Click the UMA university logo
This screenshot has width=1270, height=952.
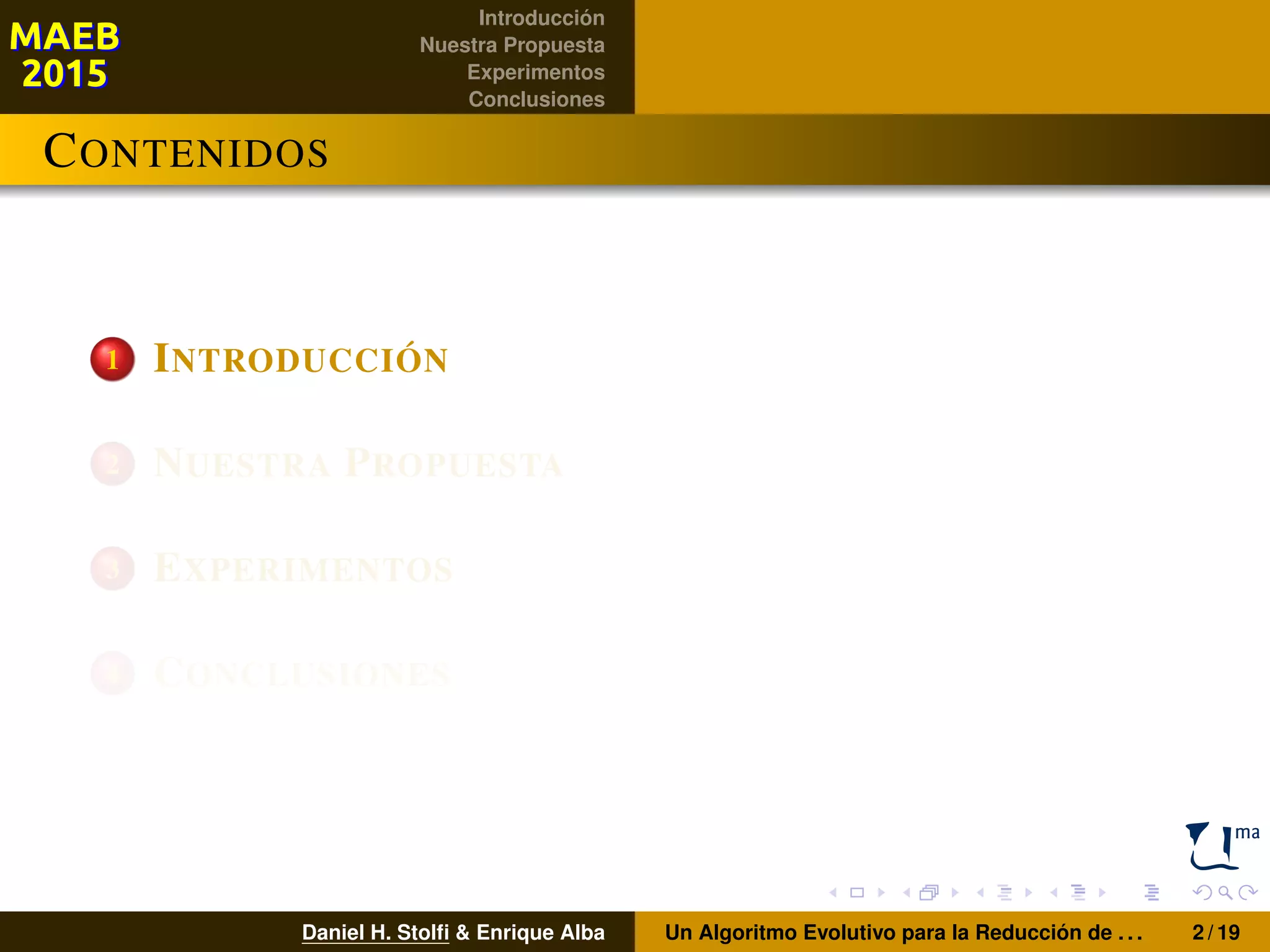click(1222, 846)
